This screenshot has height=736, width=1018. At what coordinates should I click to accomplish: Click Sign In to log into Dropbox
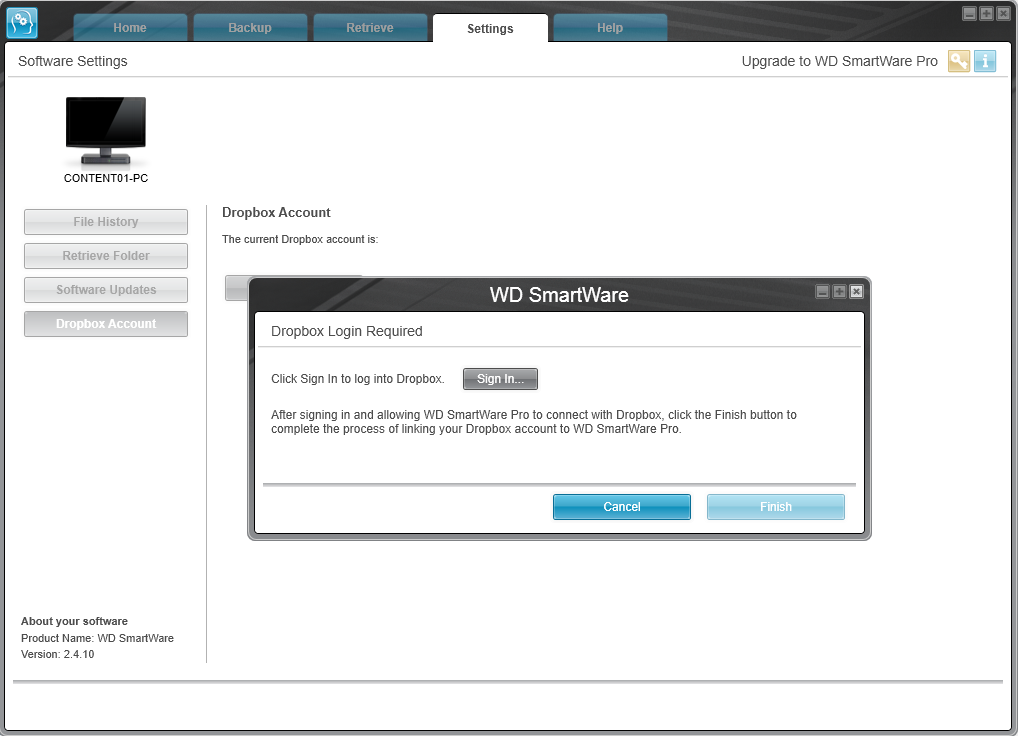coord(500,378)
